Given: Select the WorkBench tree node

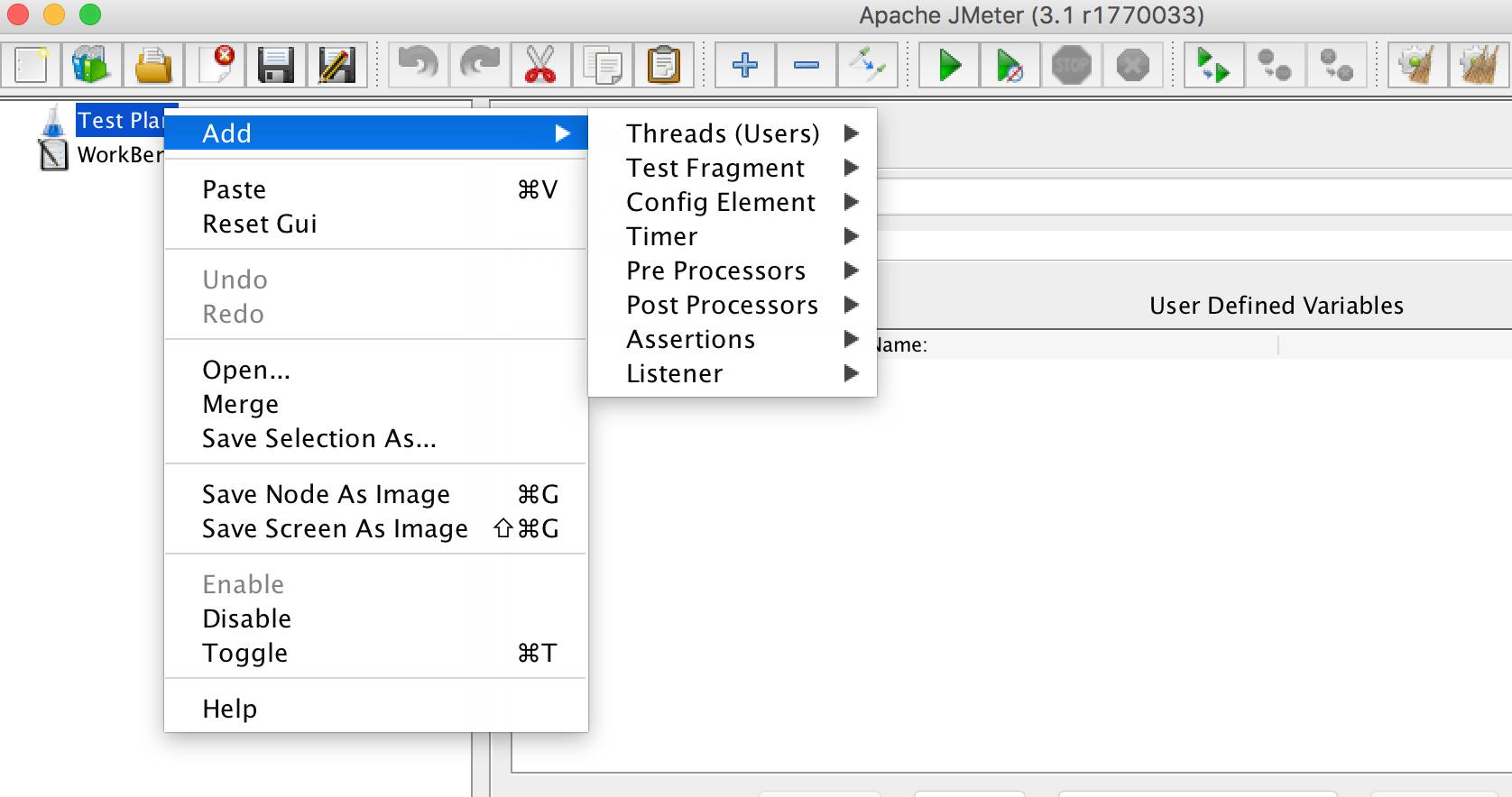Looking at the screenshot, I should pos(119,155).
